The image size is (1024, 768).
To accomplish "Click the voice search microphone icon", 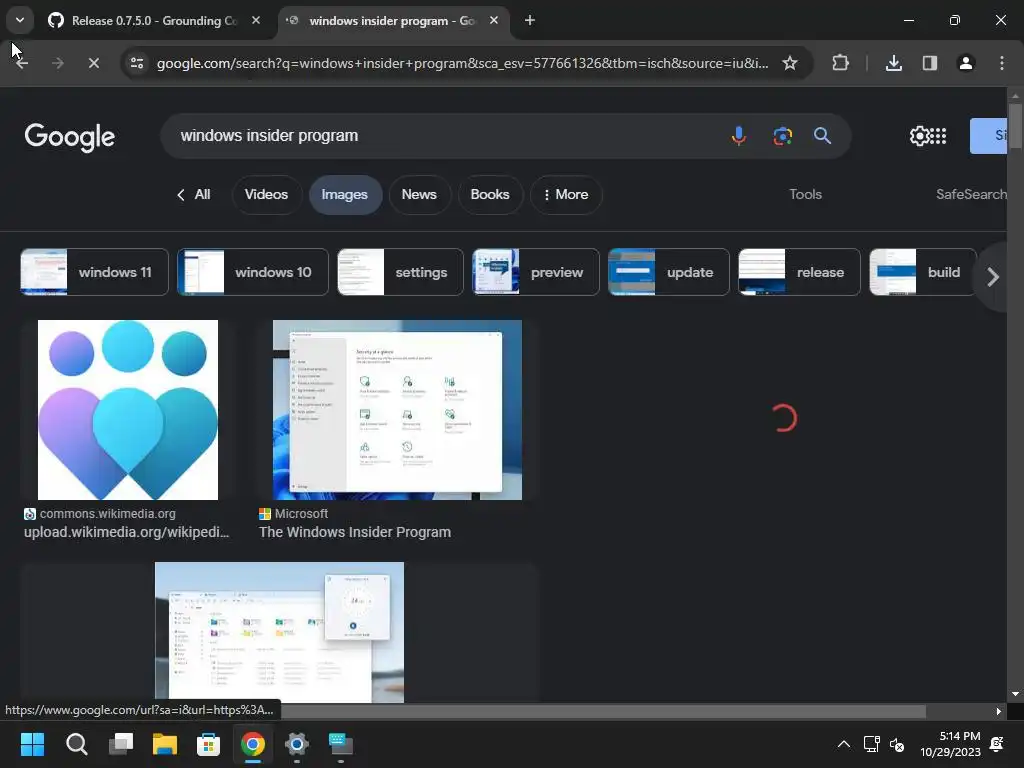I will pyautogui.click(x=739, y=136).
